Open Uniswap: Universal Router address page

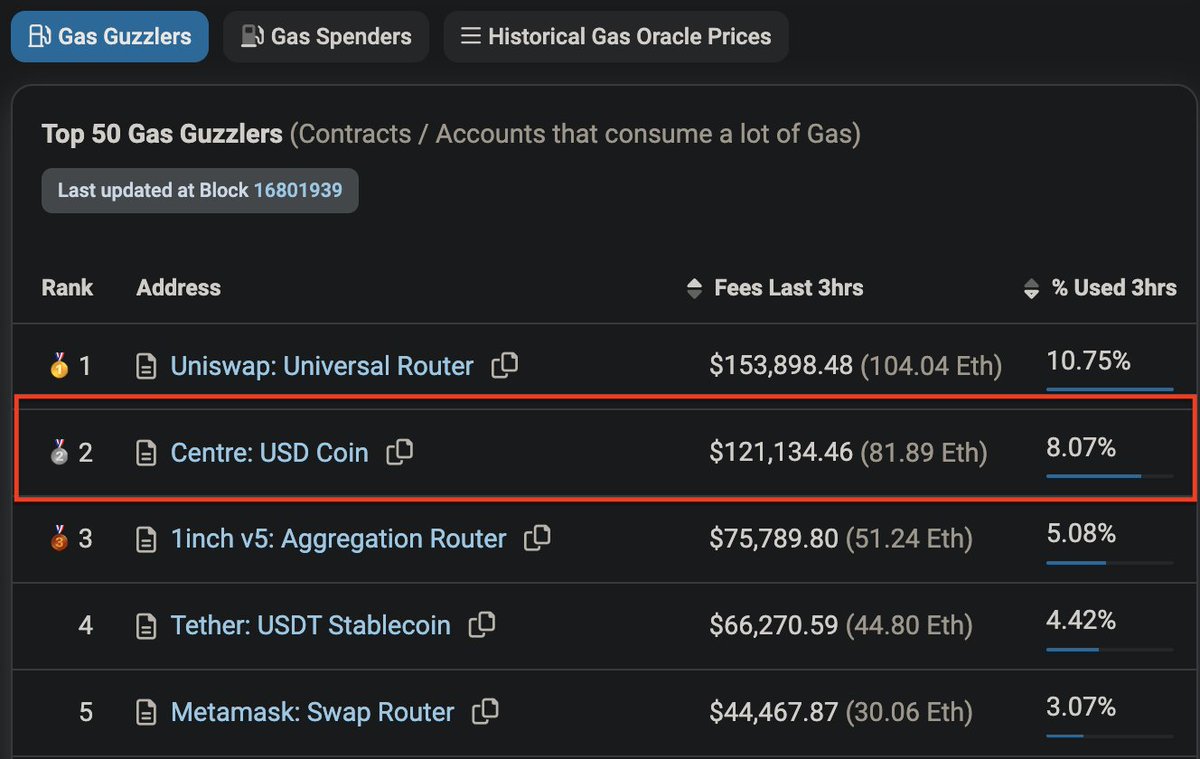(322, 366)
